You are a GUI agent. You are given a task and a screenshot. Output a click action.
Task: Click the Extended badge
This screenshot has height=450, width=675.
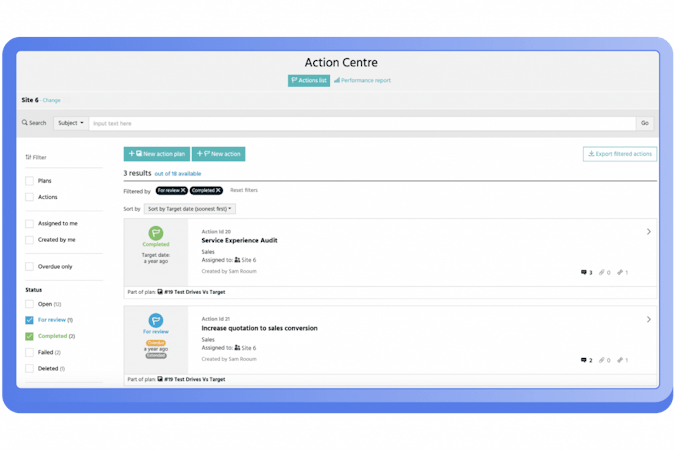coord(156,356)
